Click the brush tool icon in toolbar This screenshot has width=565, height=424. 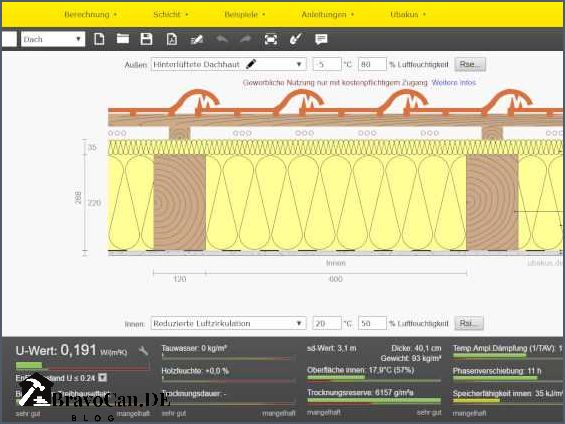(x=296, y=39)
